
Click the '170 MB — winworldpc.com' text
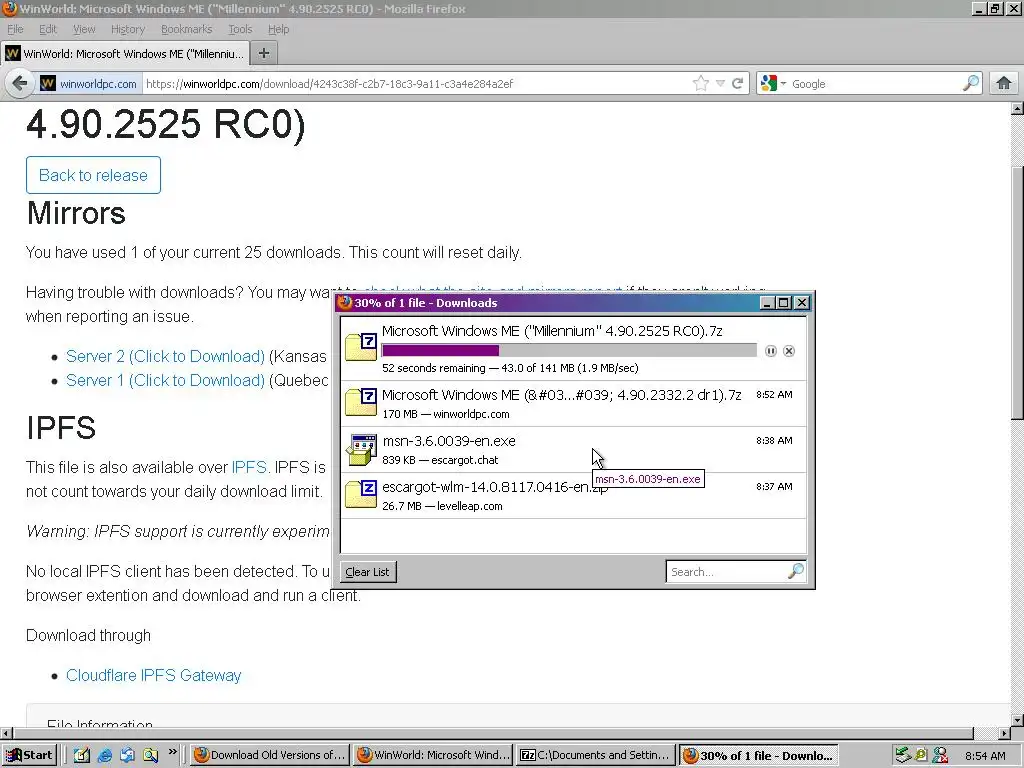point(445,414)
